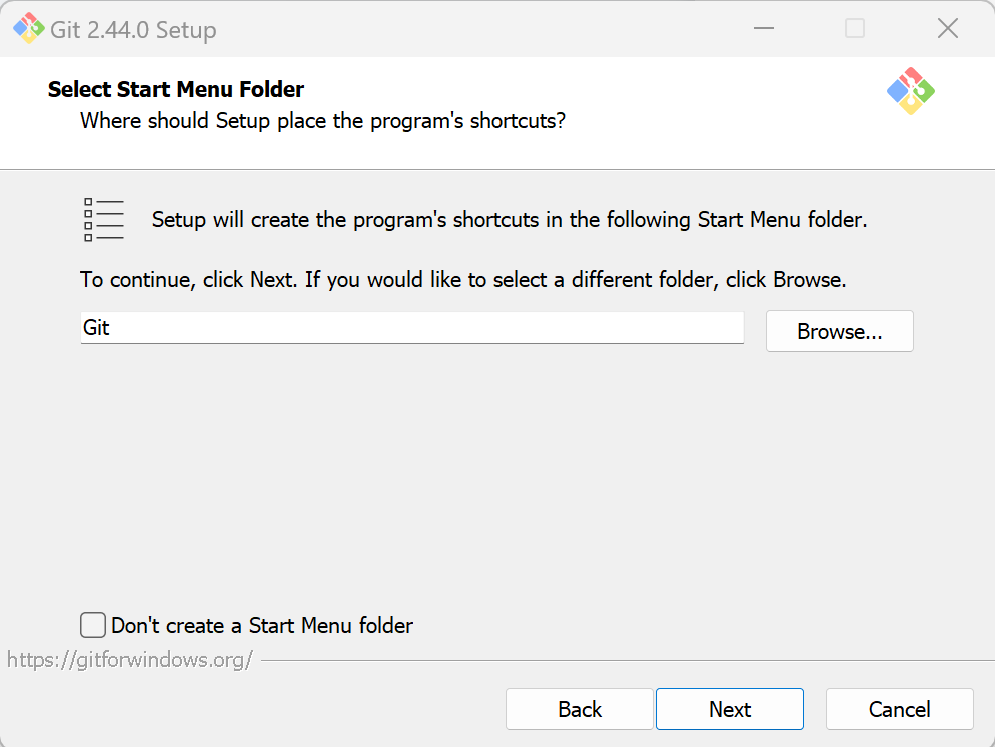This screenshot has width=996, height=748.
Task: Cancel the Git installation
Action: (899, 709)
